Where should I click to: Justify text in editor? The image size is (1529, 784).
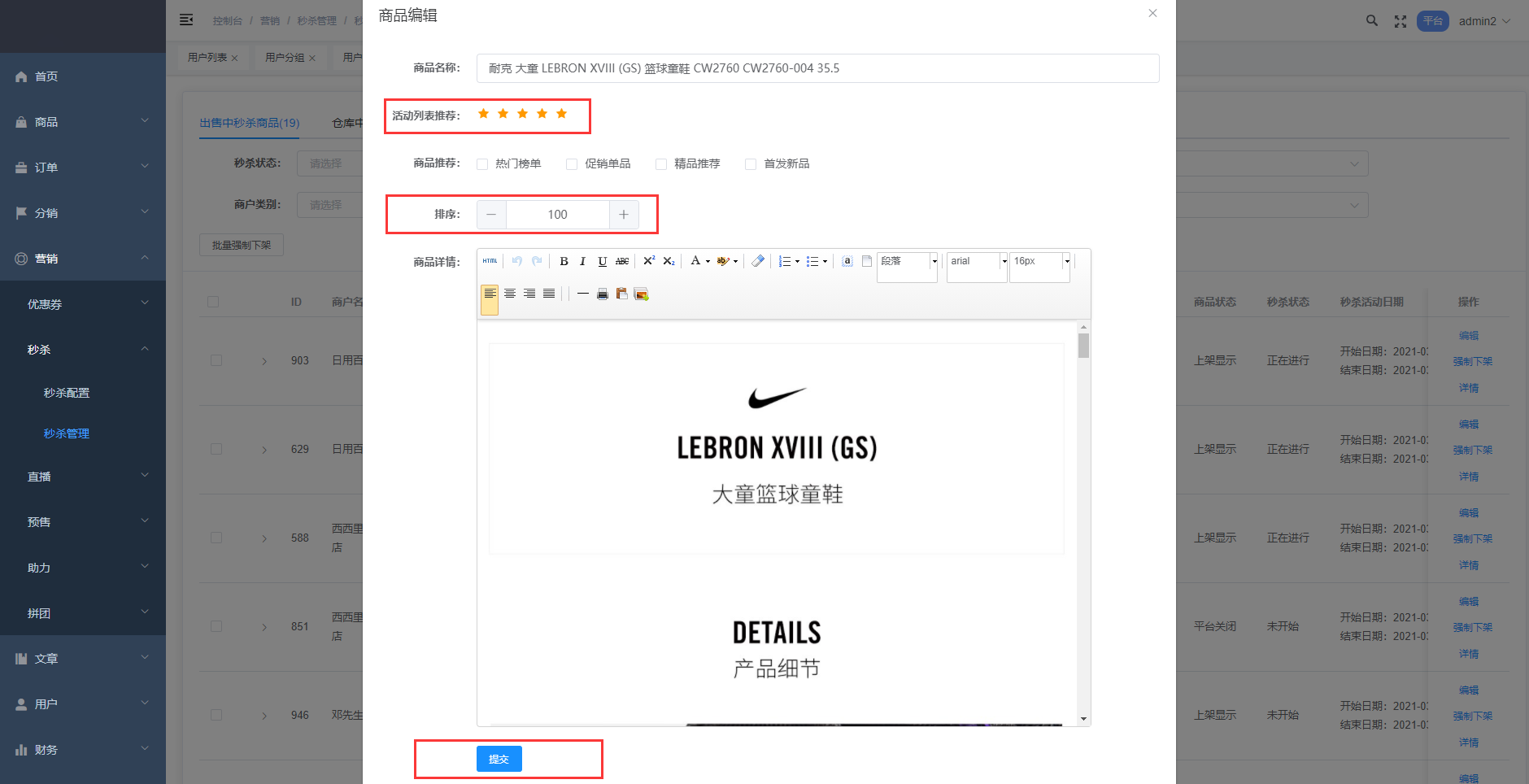click(549, 294)
